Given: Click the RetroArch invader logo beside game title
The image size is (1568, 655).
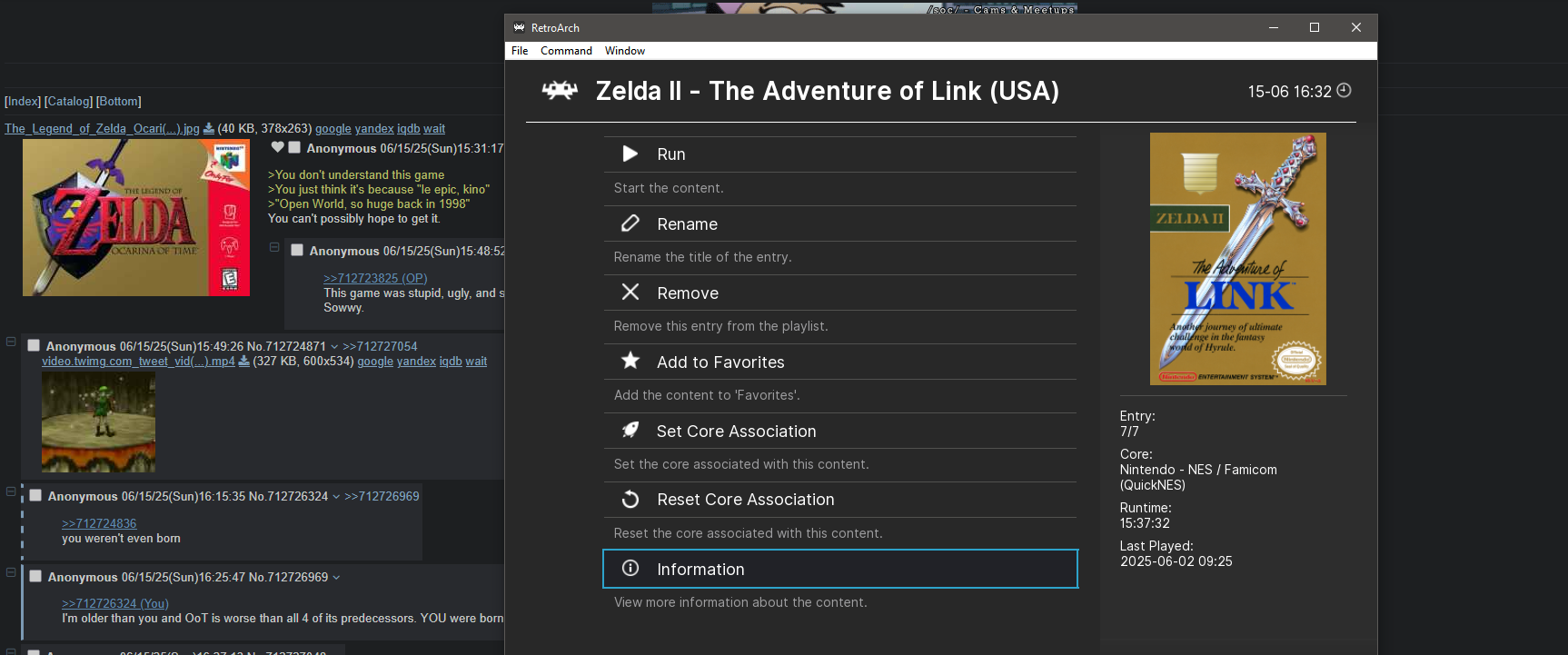Looking at the screenshot, I should click(560, 90).
